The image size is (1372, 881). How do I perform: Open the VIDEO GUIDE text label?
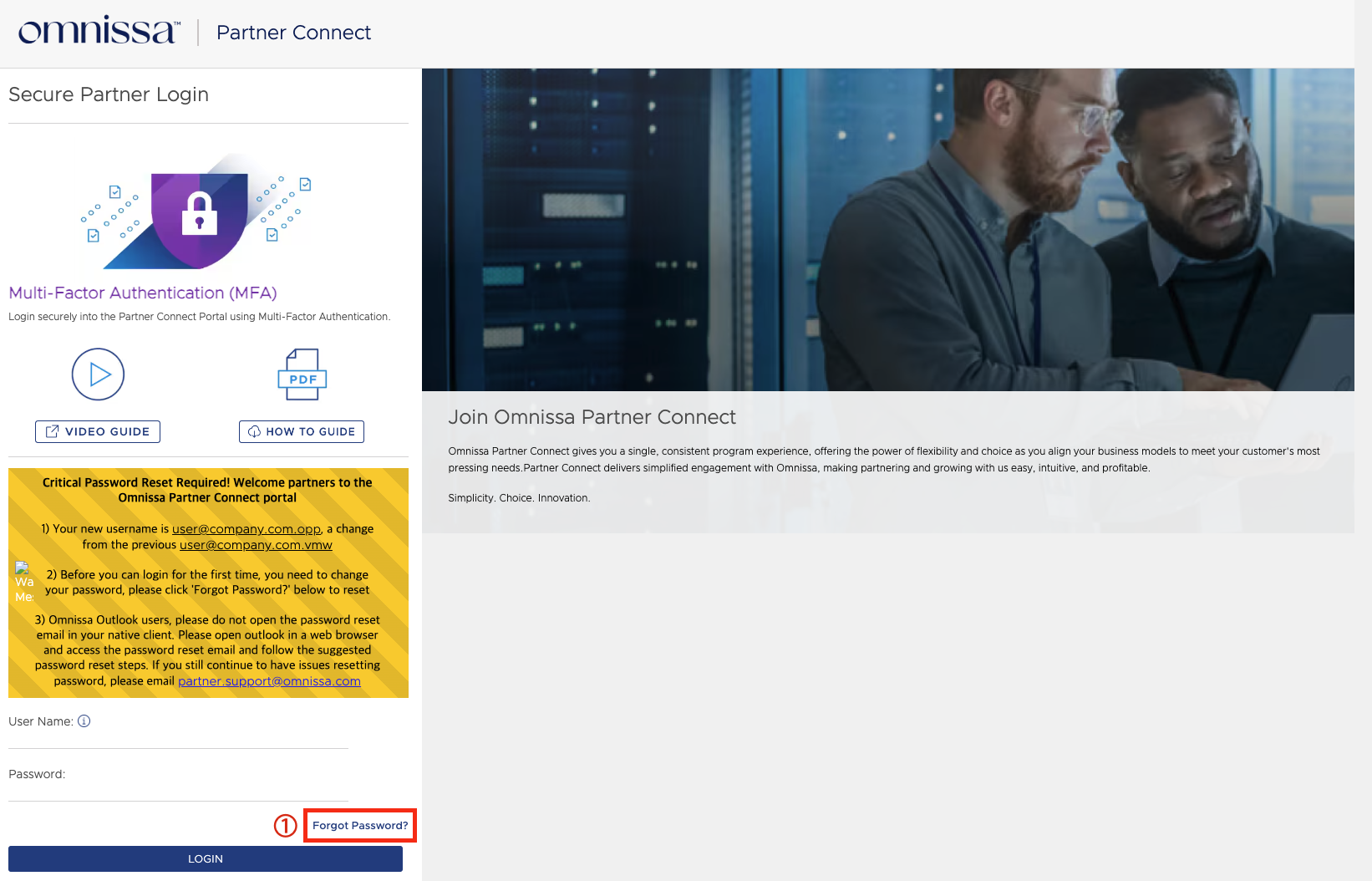coord(107,431)
